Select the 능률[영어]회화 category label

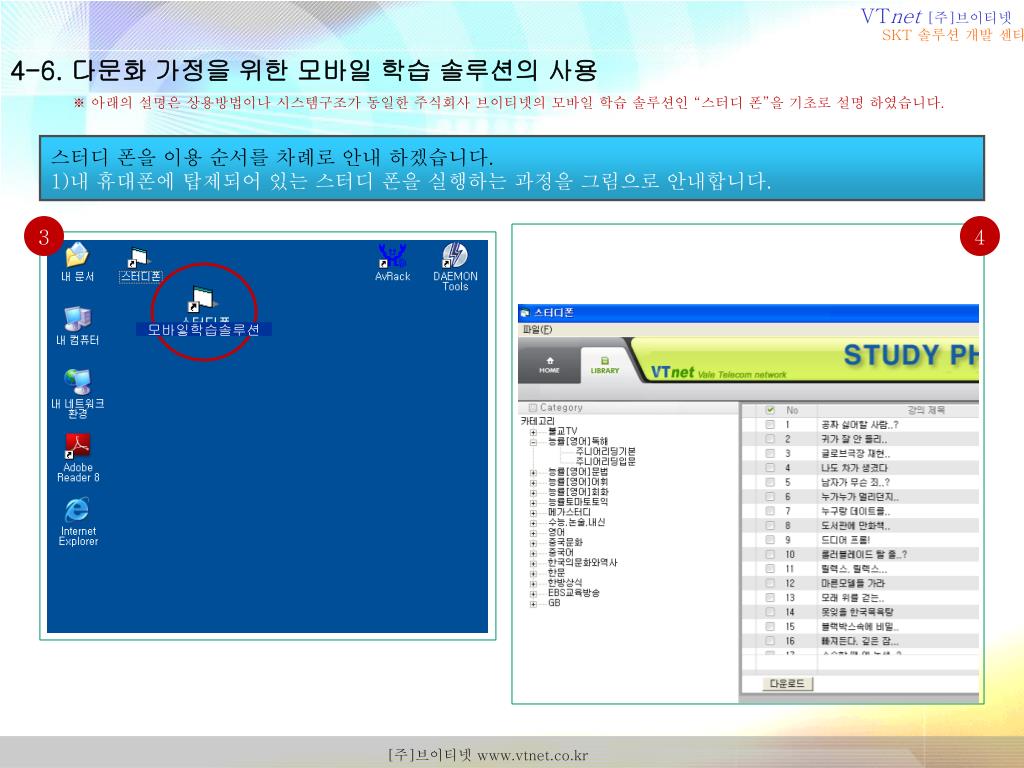tap(578, 492)
